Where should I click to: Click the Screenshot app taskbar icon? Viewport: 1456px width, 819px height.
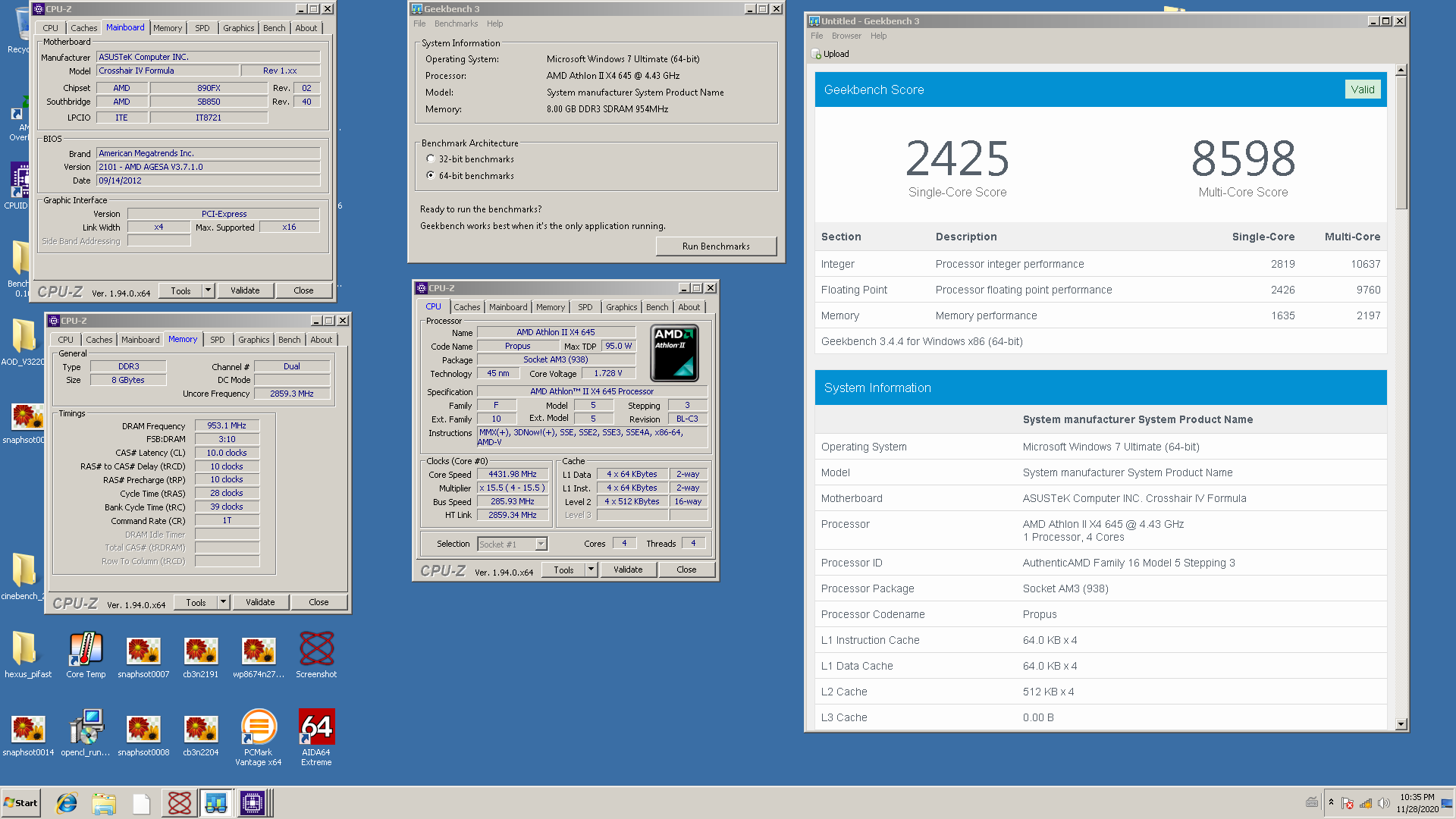(x=179, y=803)
